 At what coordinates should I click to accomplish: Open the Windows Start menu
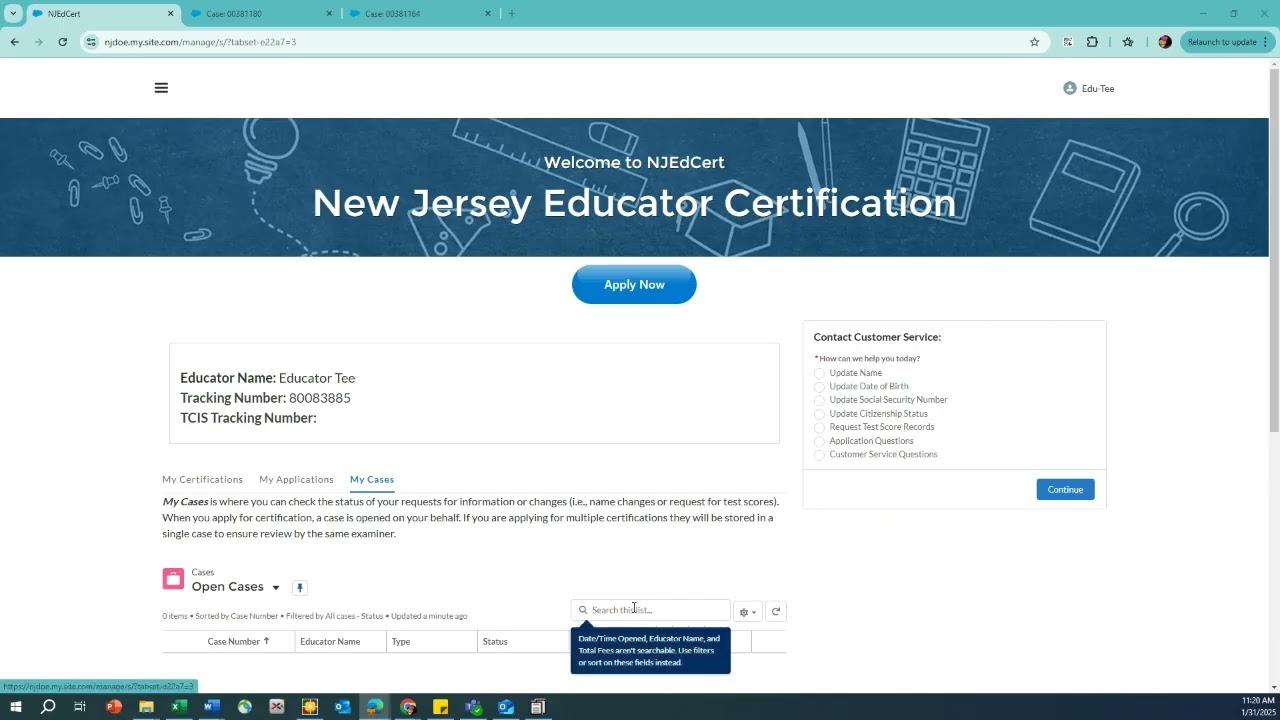coord(15,707)
